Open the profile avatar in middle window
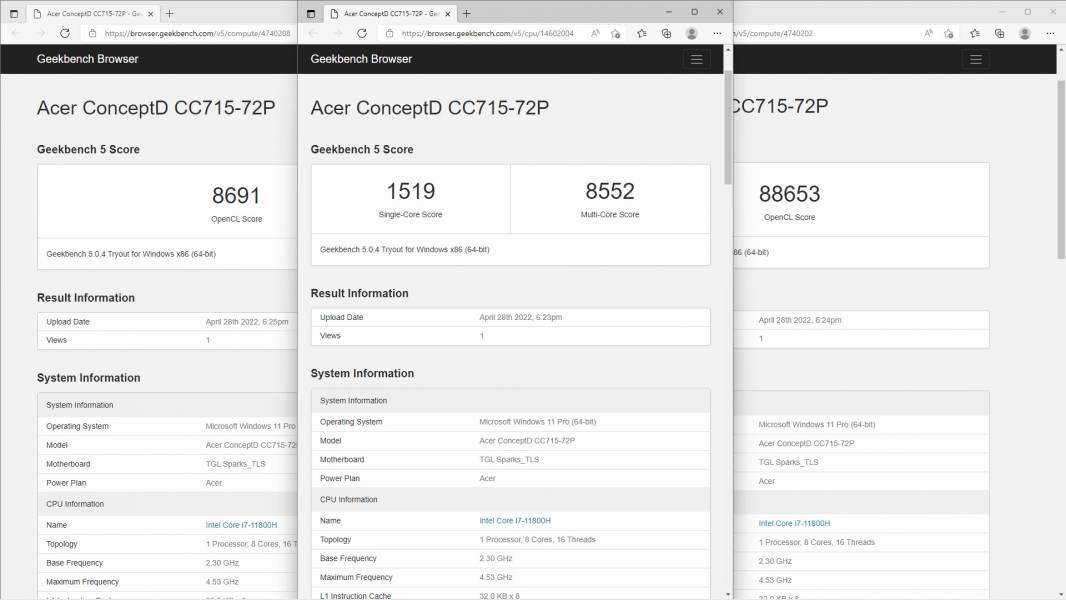 point(691,33)
